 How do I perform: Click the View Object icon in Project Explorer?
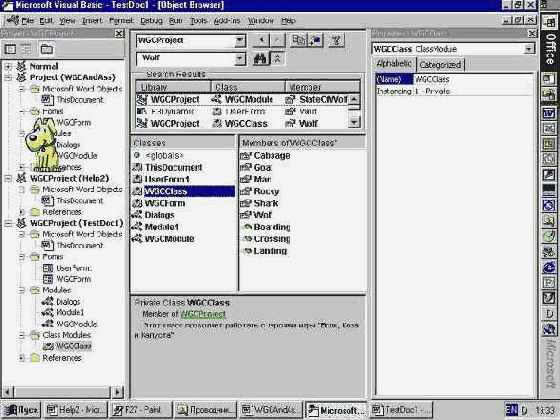[26, 49]
